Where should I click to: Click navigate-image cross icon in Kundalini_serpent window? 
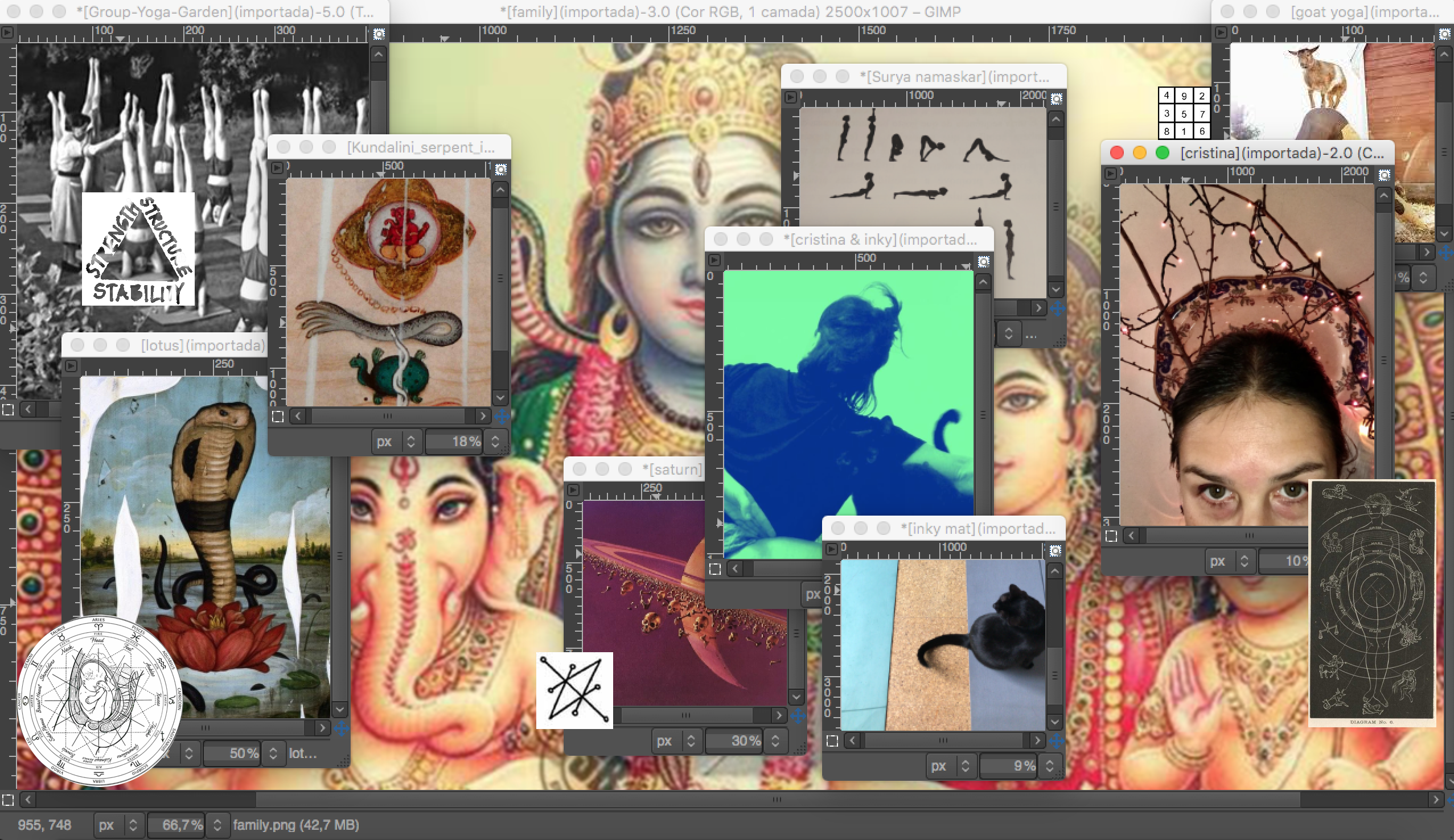[x=502, y=416]
